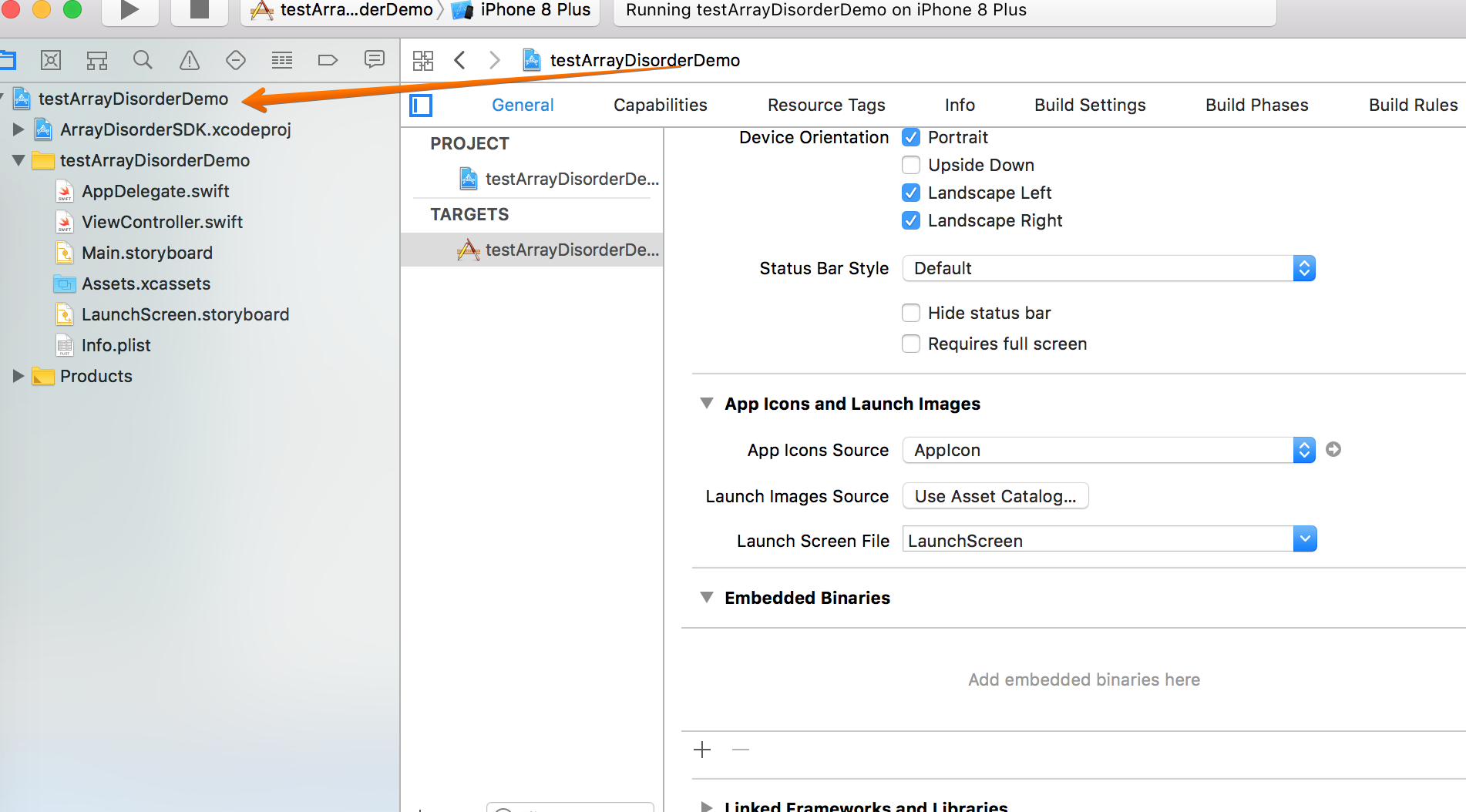Uncheck the Landscape Left orientation

coord(911,193)
